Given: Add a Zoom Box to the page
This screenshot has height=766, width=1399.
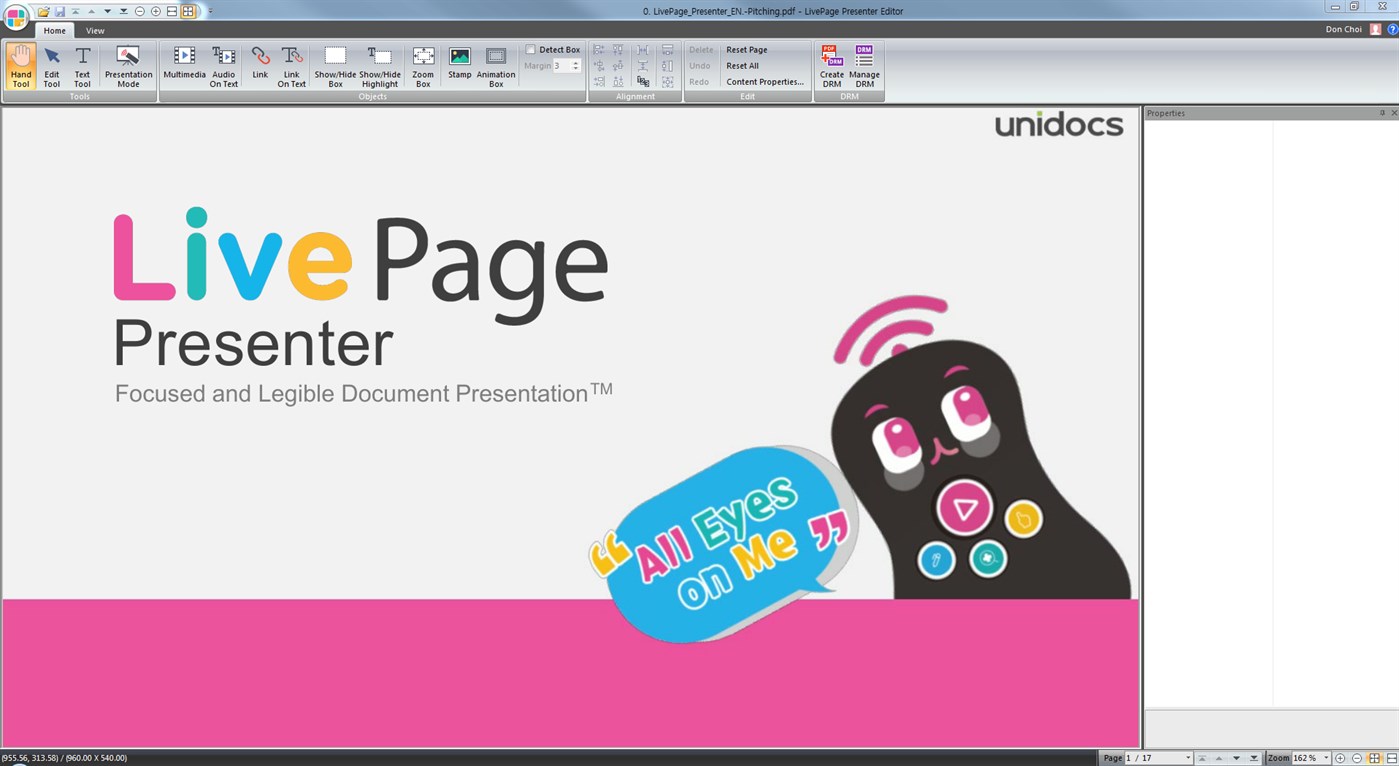Looking at the screenshot, I should (x=422, y=66).
